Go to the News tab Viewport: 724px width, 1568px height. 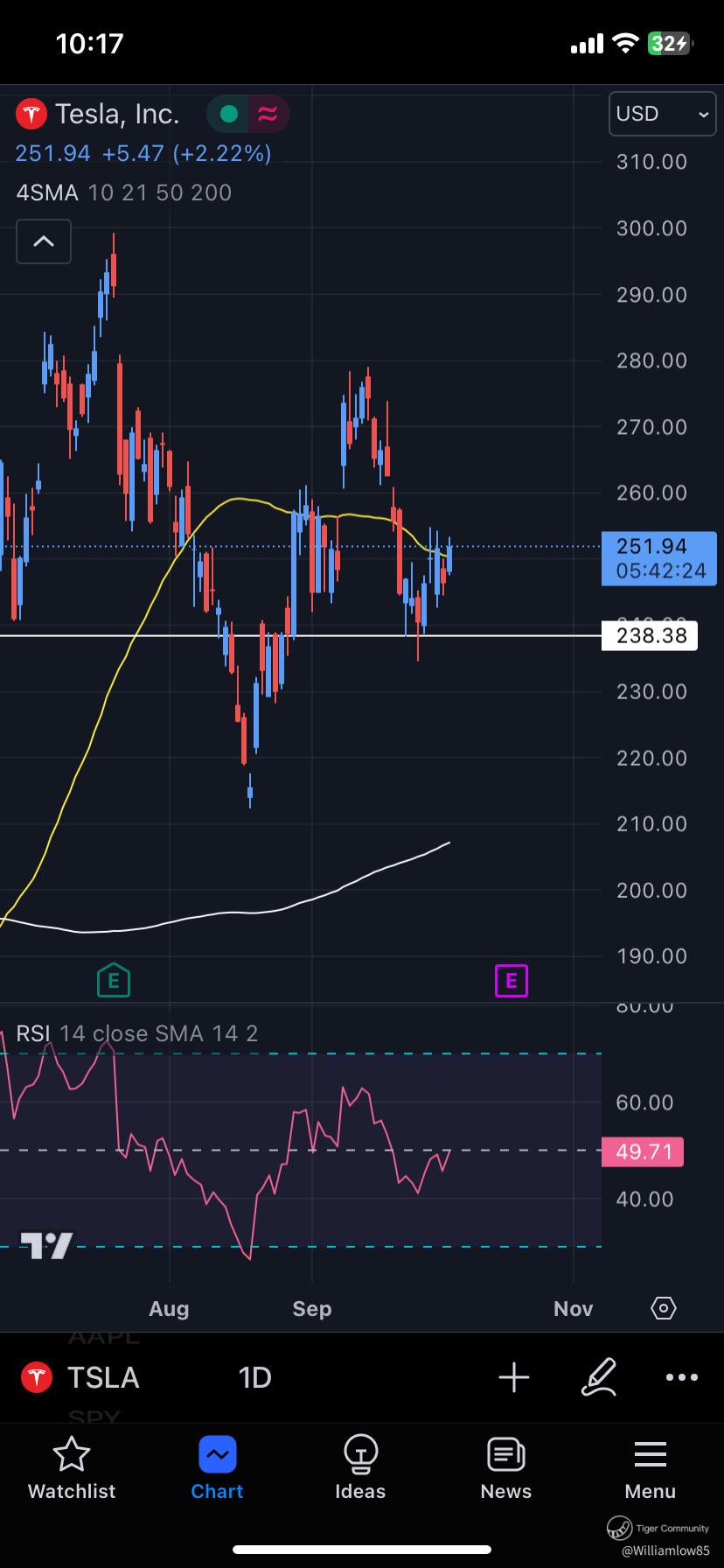[x=506, y=1469]
